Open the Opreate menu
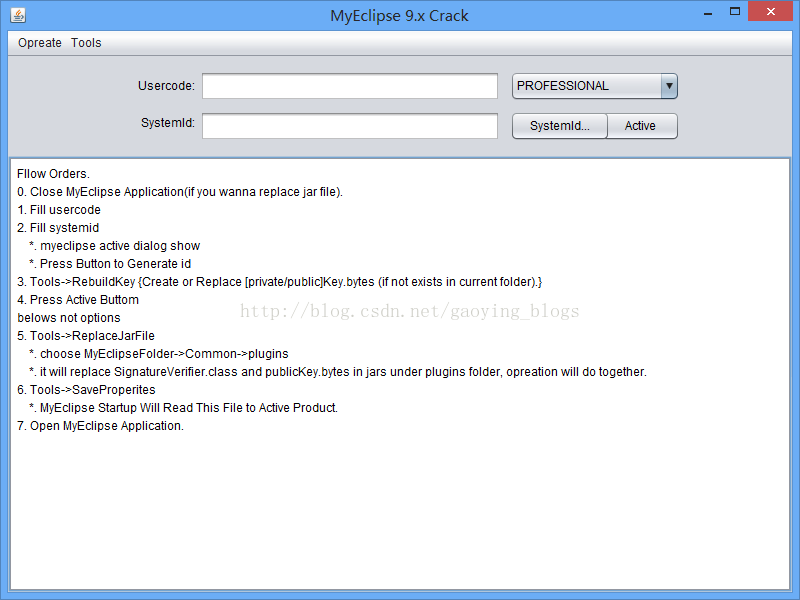Viewport: 800px width, 600px height. tap(40, 43)
